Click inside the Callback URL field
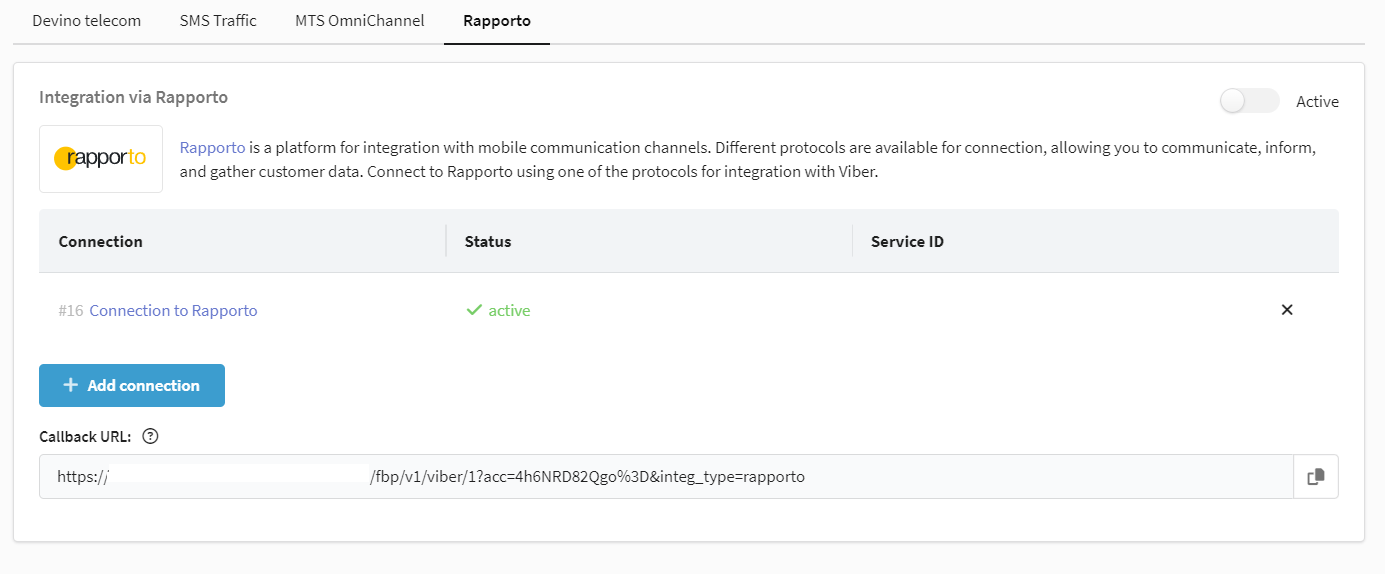The width and height of the screenshot is (1385, 574). click(666, 477)
